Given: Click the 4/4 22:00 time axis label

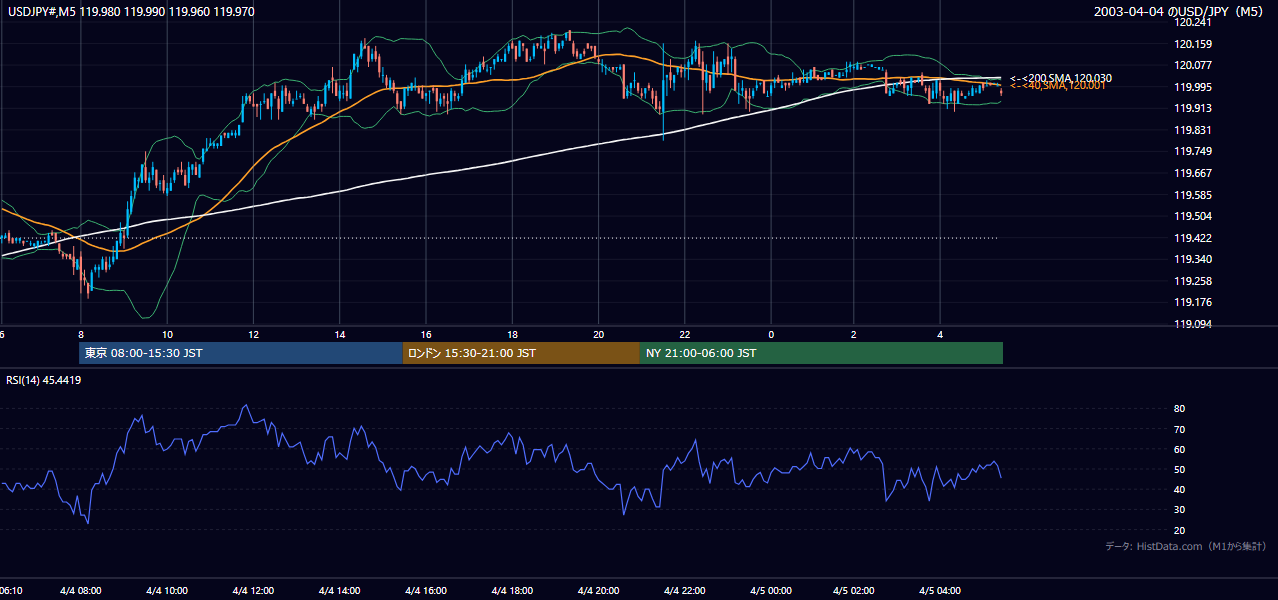Looking at the screenshot, I should click(x=685, y=591).
